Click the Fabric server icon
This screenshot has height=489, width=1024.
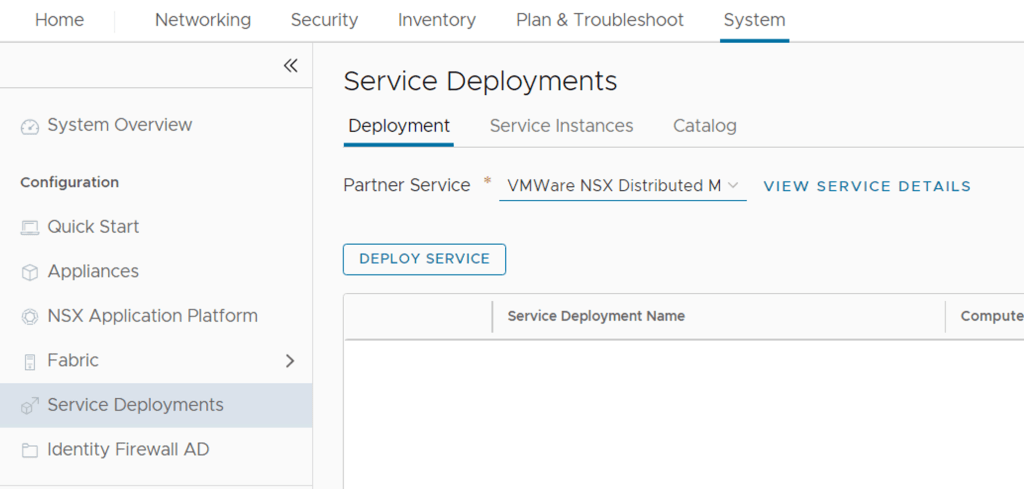[29, 361]
